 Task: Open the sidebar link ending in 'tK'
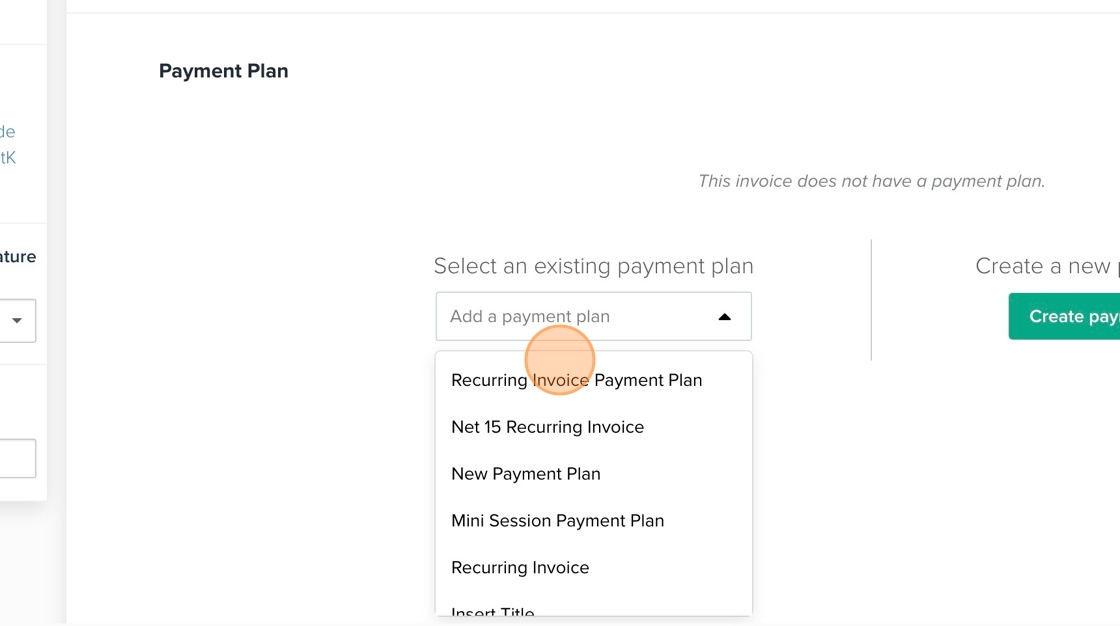coord(8,157)
